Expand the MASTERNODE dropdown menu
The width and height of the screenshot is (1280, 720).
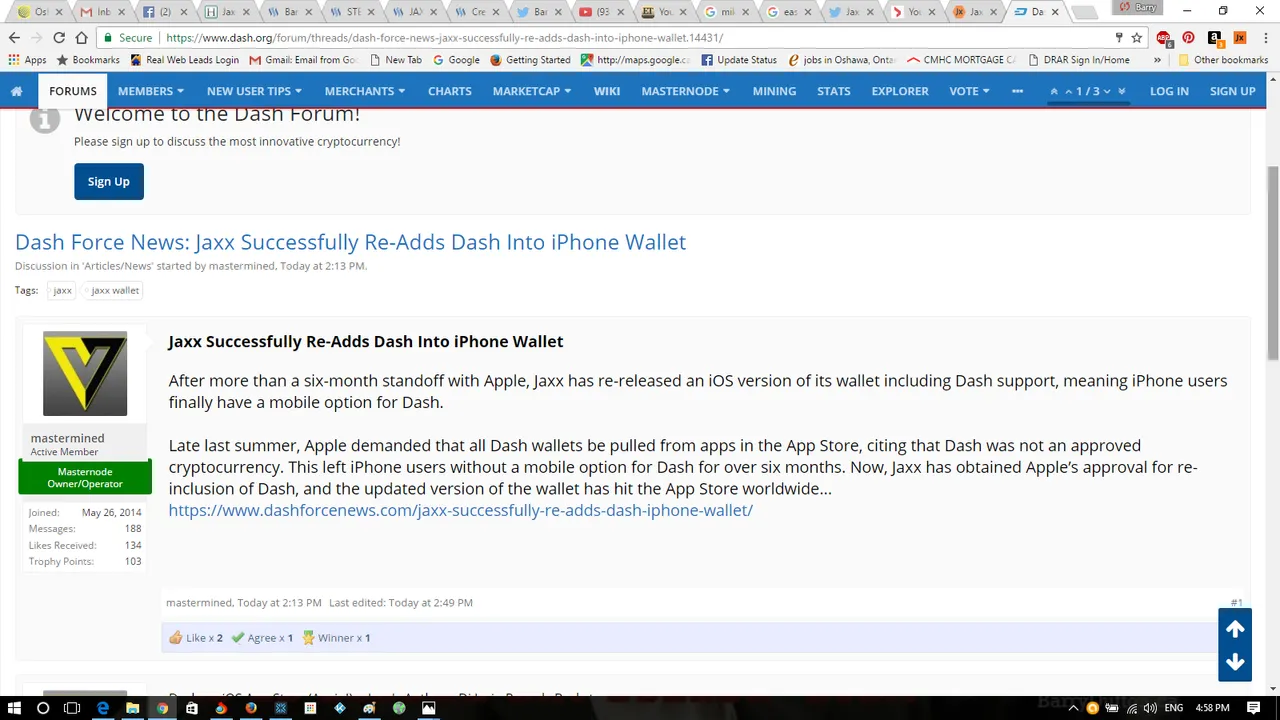[686, 91]
